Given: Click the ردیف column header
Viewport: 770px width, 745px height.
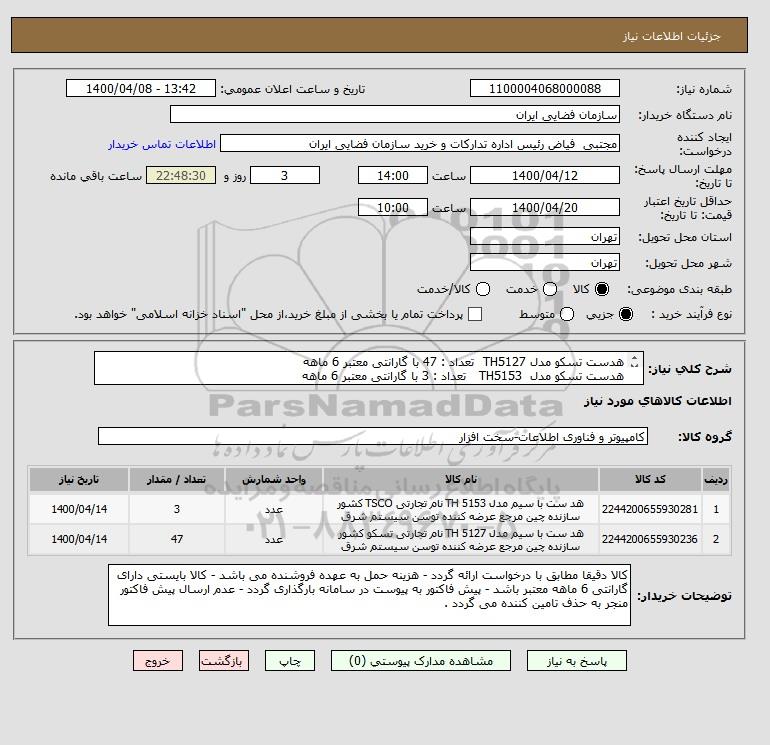Looking at the screenshot, I should tap(716, 479).
